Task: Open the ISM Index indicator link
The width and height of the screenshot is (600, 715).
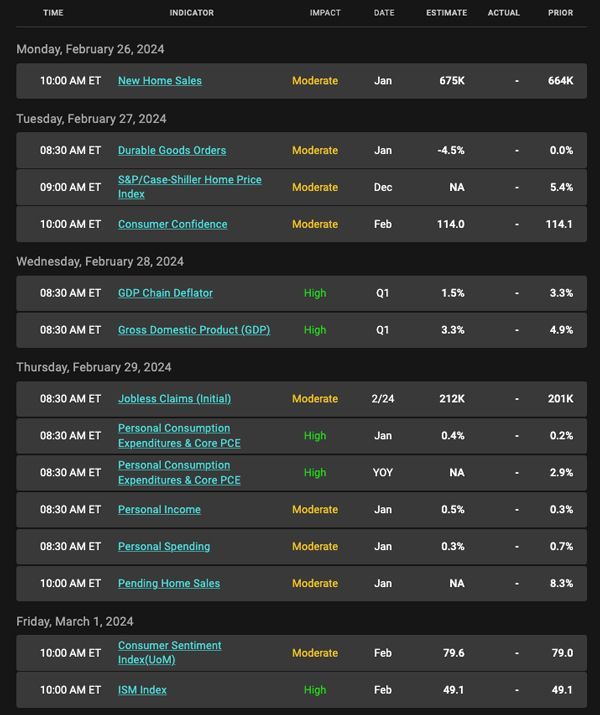Action: point(142,690)
